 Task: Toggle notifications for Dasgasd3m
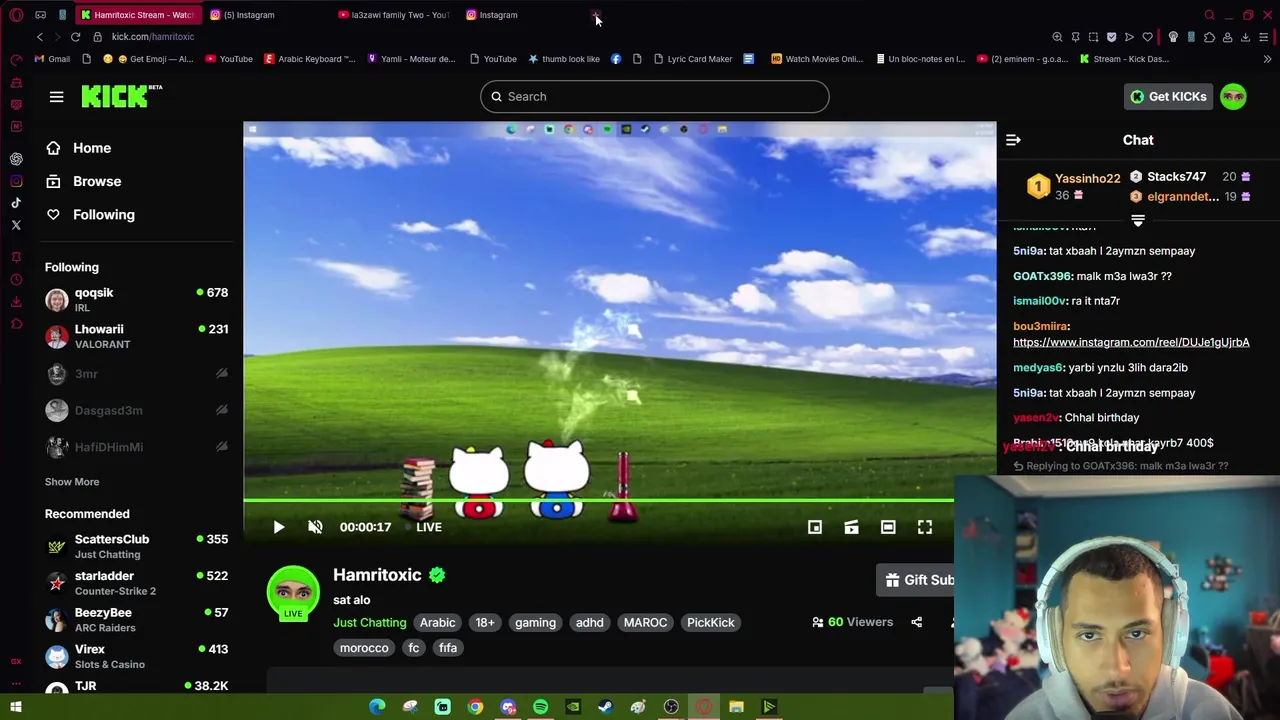click(221, 410)
